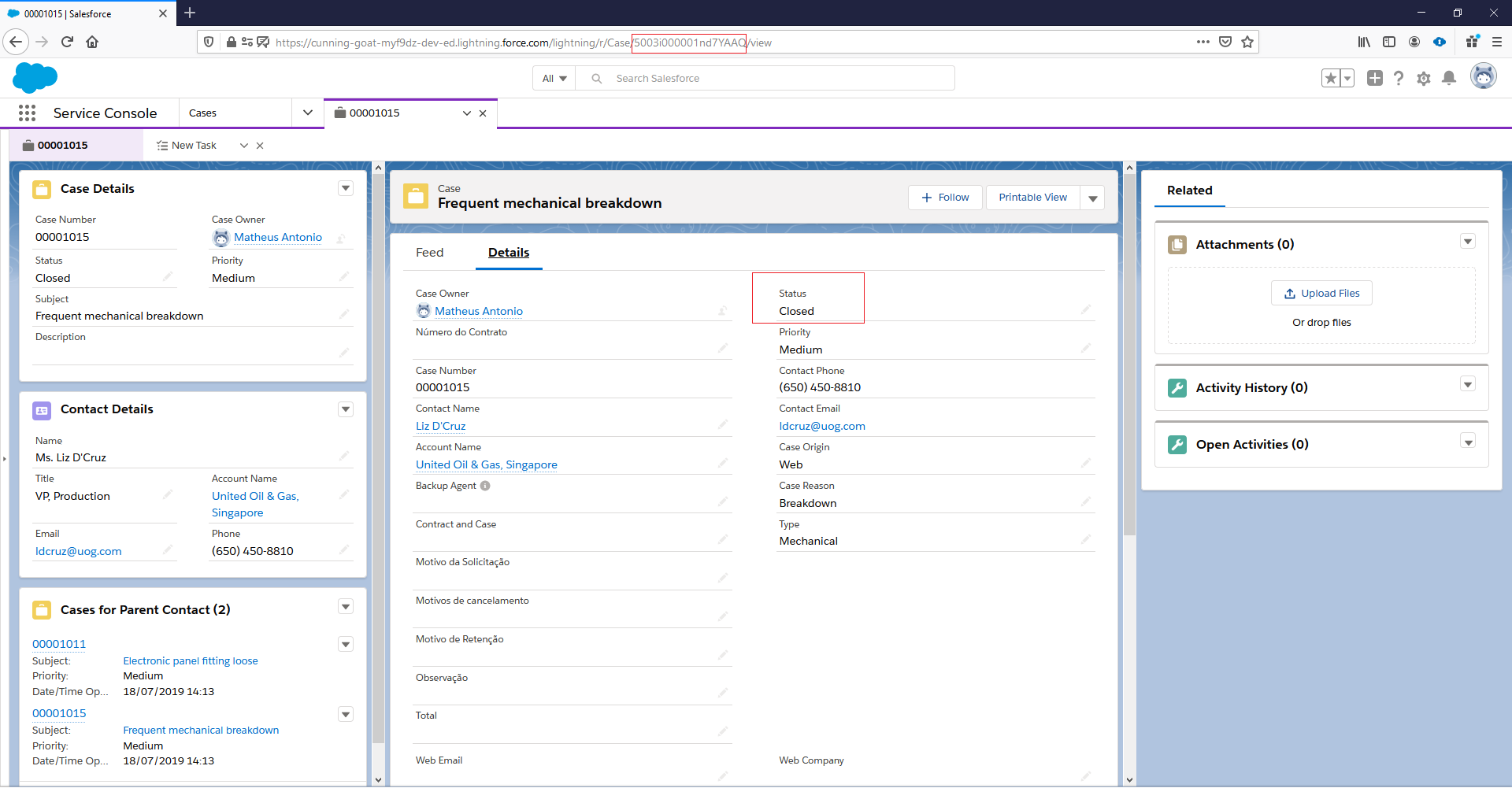Open Matheus Antonio in Details Case Owner
Image resolution: width=1512 pixels, height=788 pixels.
[479, 311]
